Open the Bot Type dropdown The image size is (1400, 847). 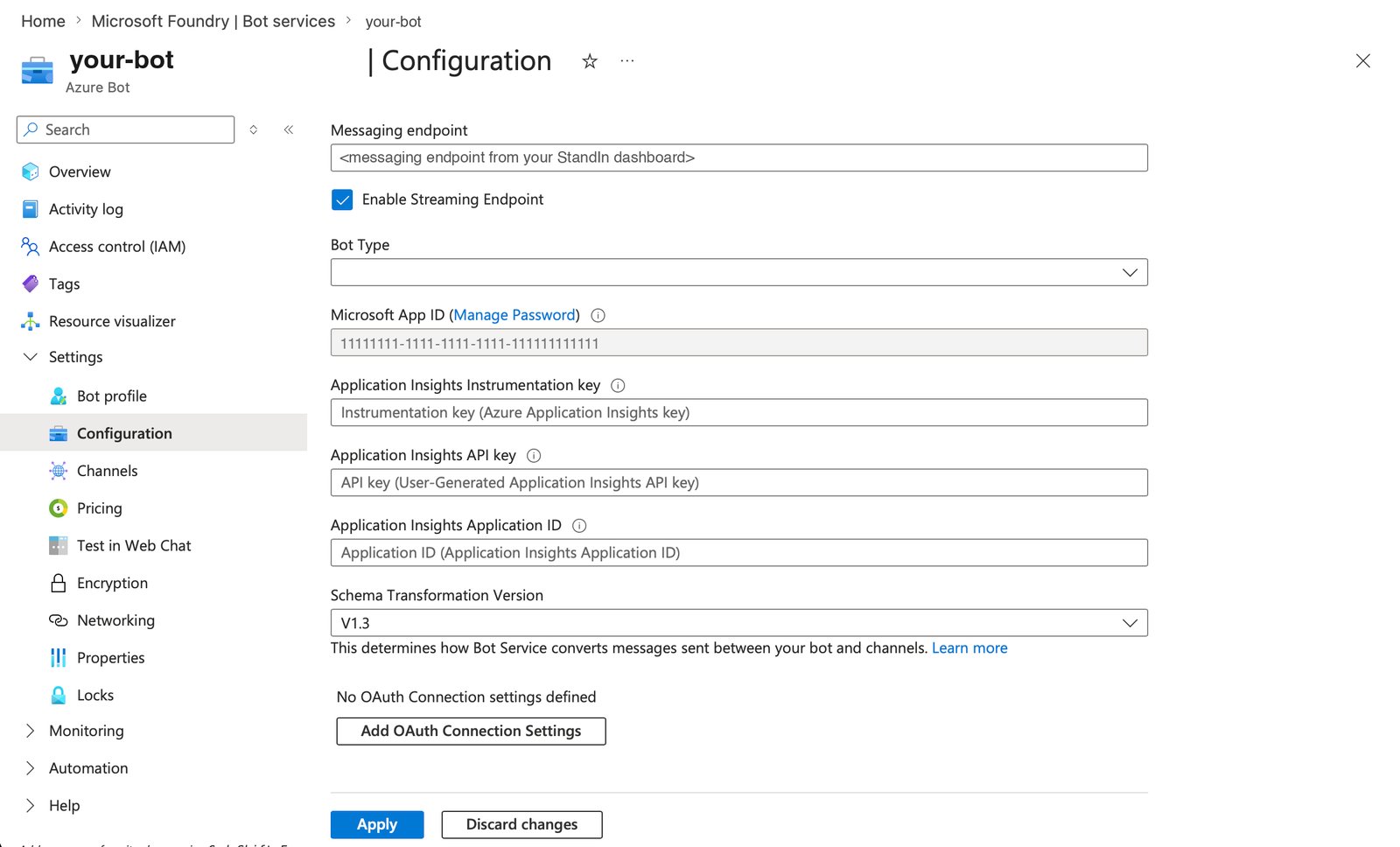(x=739, y=272)
